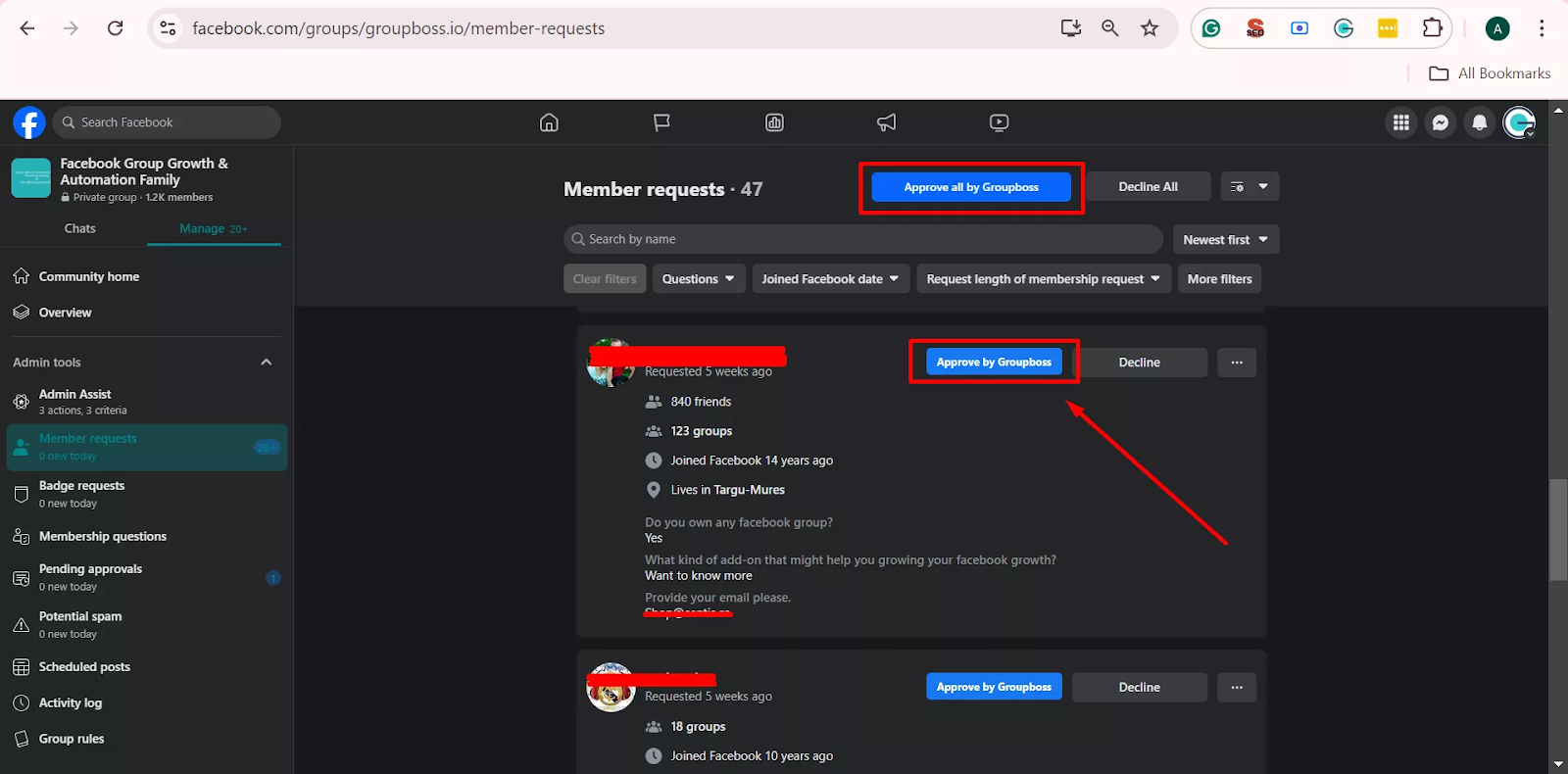Open Joined Facebook date filter dropdown
1568x774 pixels.
click(831, 279)
